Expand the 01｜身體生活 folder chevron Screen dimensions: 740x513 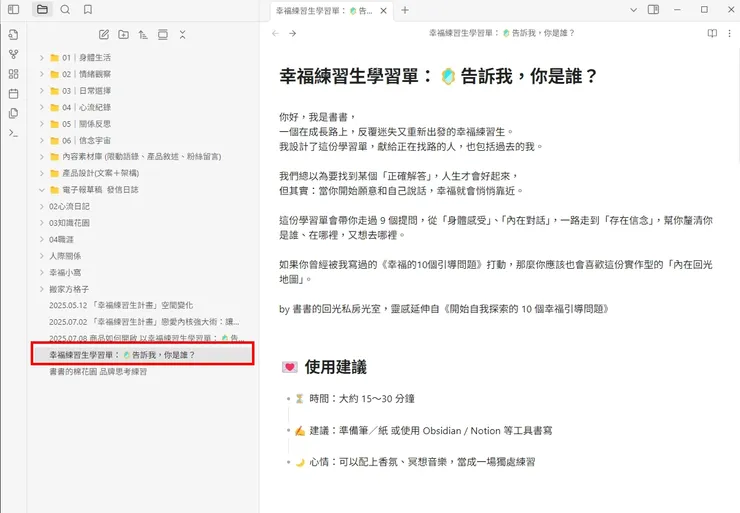coord(42,58)
